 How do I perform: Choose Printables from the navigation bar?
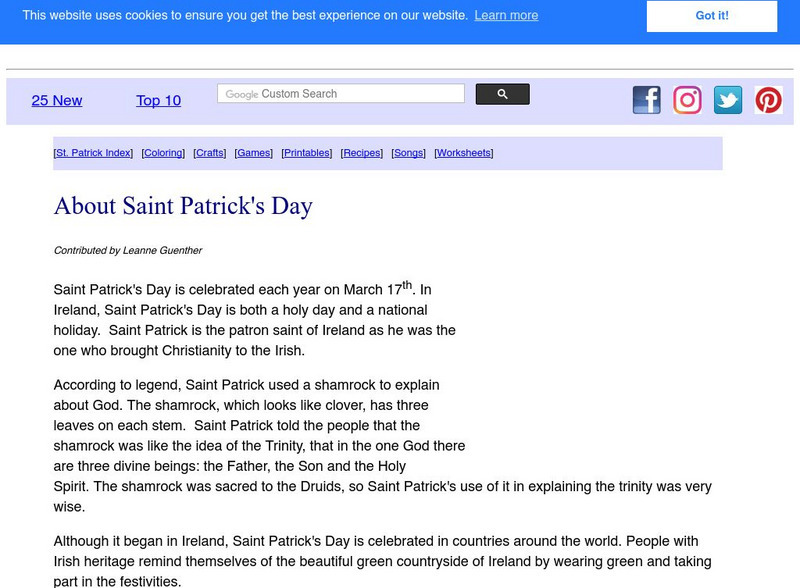[307, 153]
